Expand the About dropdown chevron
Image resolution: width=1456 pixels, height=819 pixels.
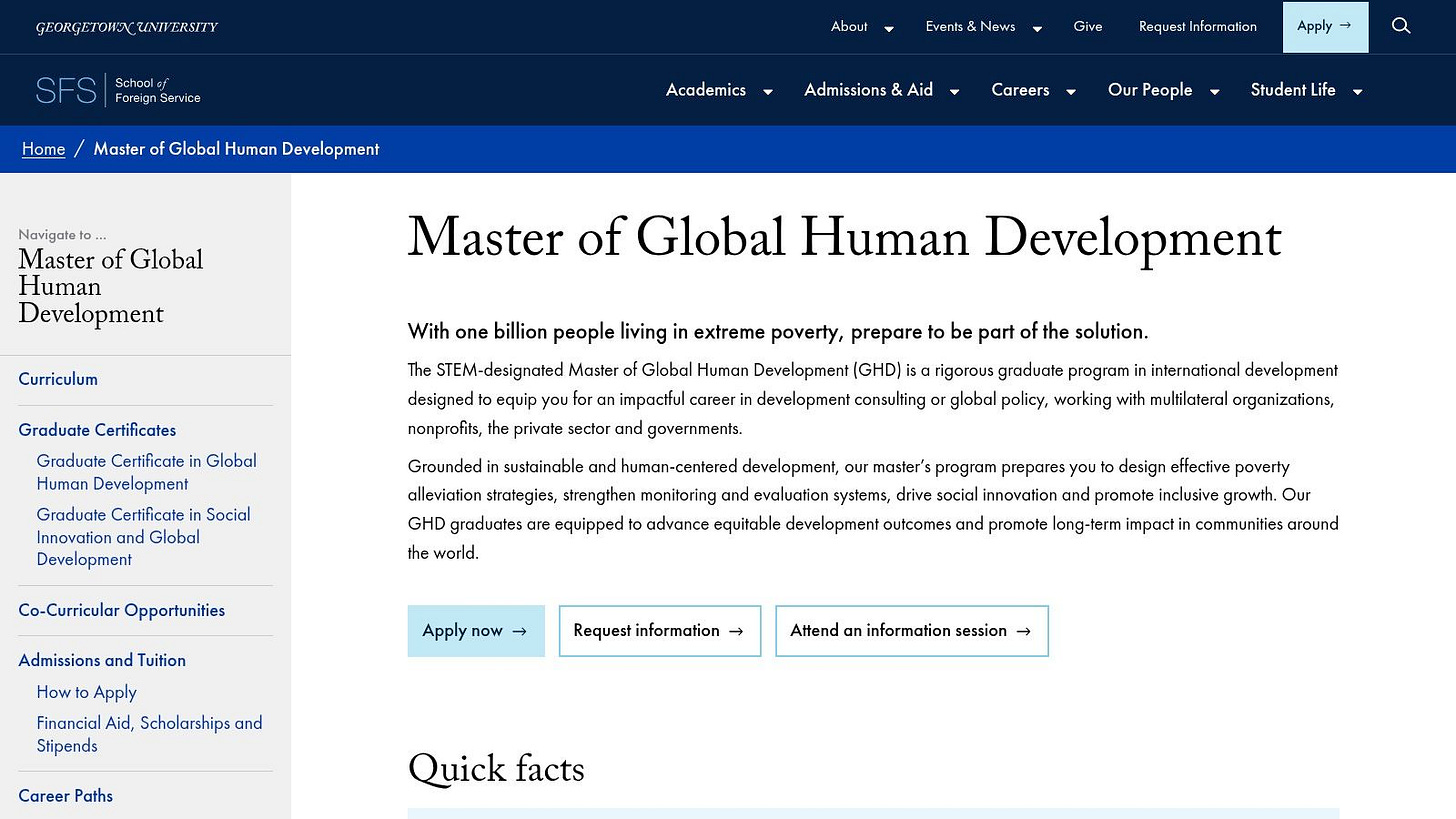(x=888, y=27)
